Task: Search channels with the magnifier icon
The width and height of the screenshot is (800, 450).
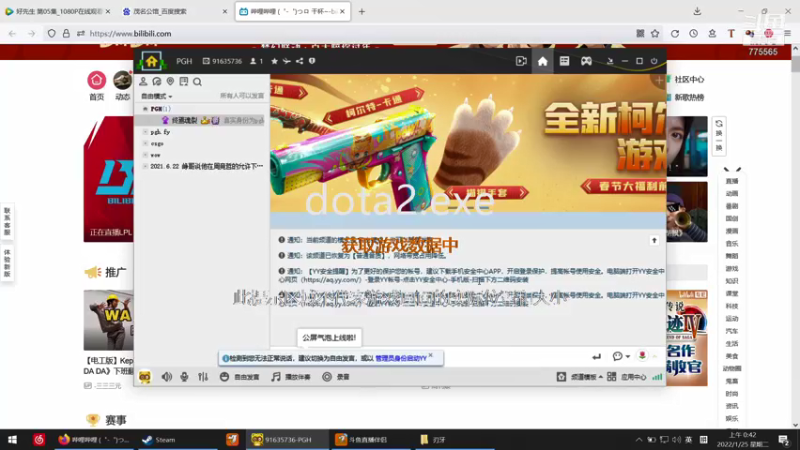Action: pyautogui.click(x=197, y=82)
